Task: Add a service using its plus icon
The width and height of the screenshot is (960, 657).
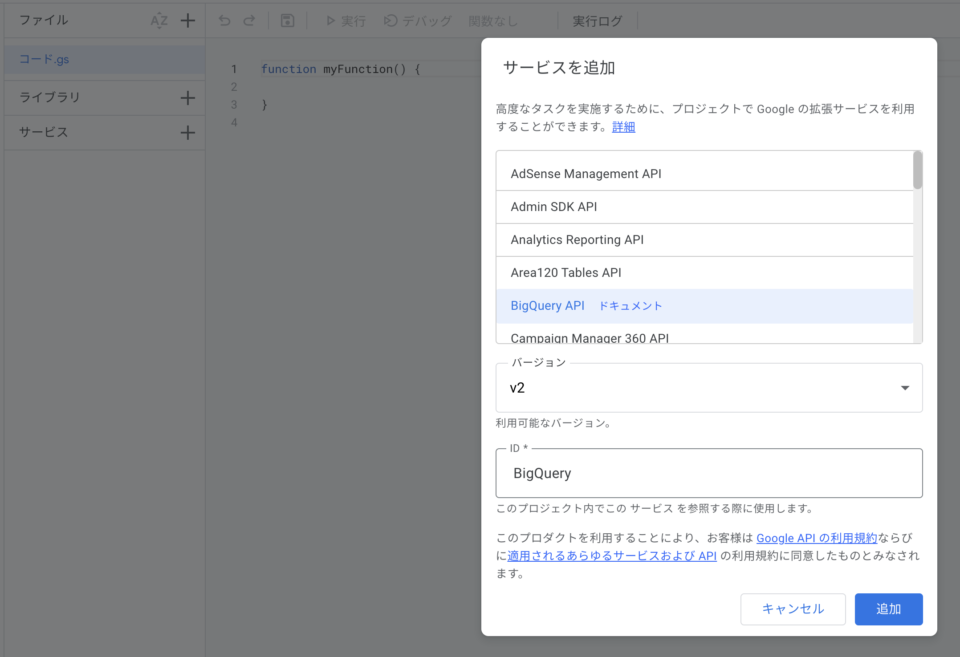Action: point(187,132)
